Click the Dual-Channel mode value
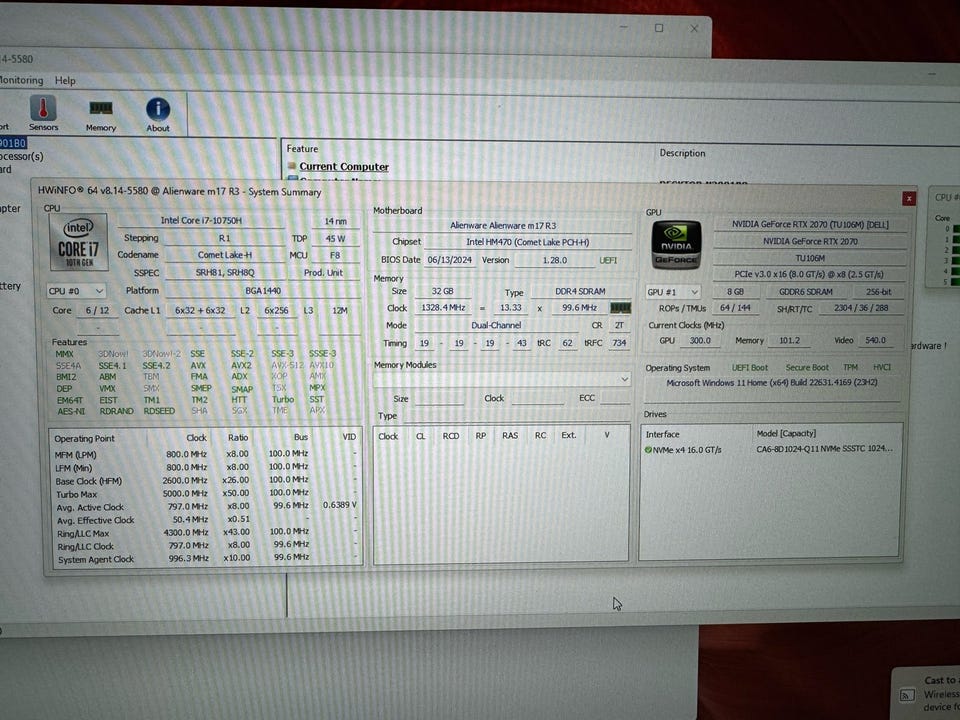Screen dimensions: 960x720 (x=496, y=325)
